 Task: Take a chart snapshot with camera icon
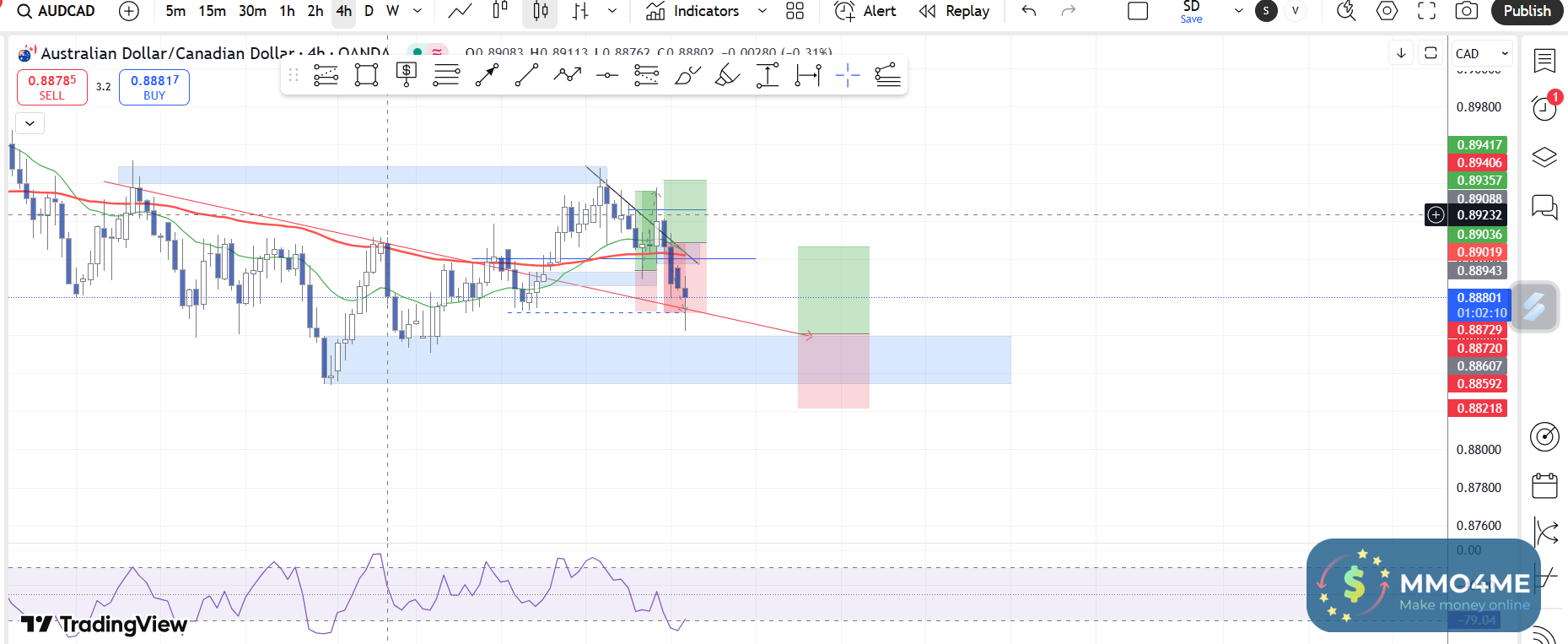click(1467, 11)
